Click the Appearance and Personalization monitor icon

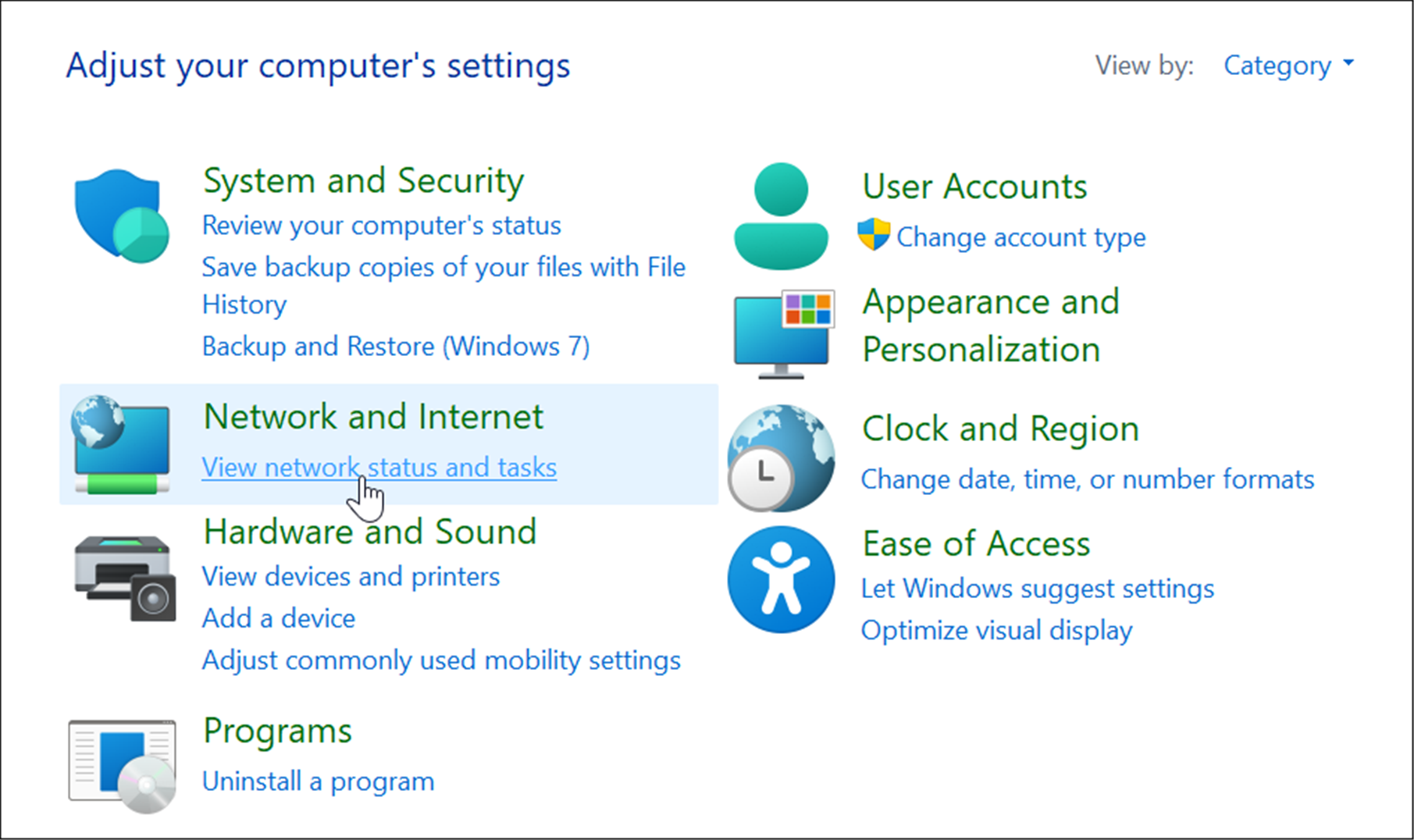coord(780,332)
